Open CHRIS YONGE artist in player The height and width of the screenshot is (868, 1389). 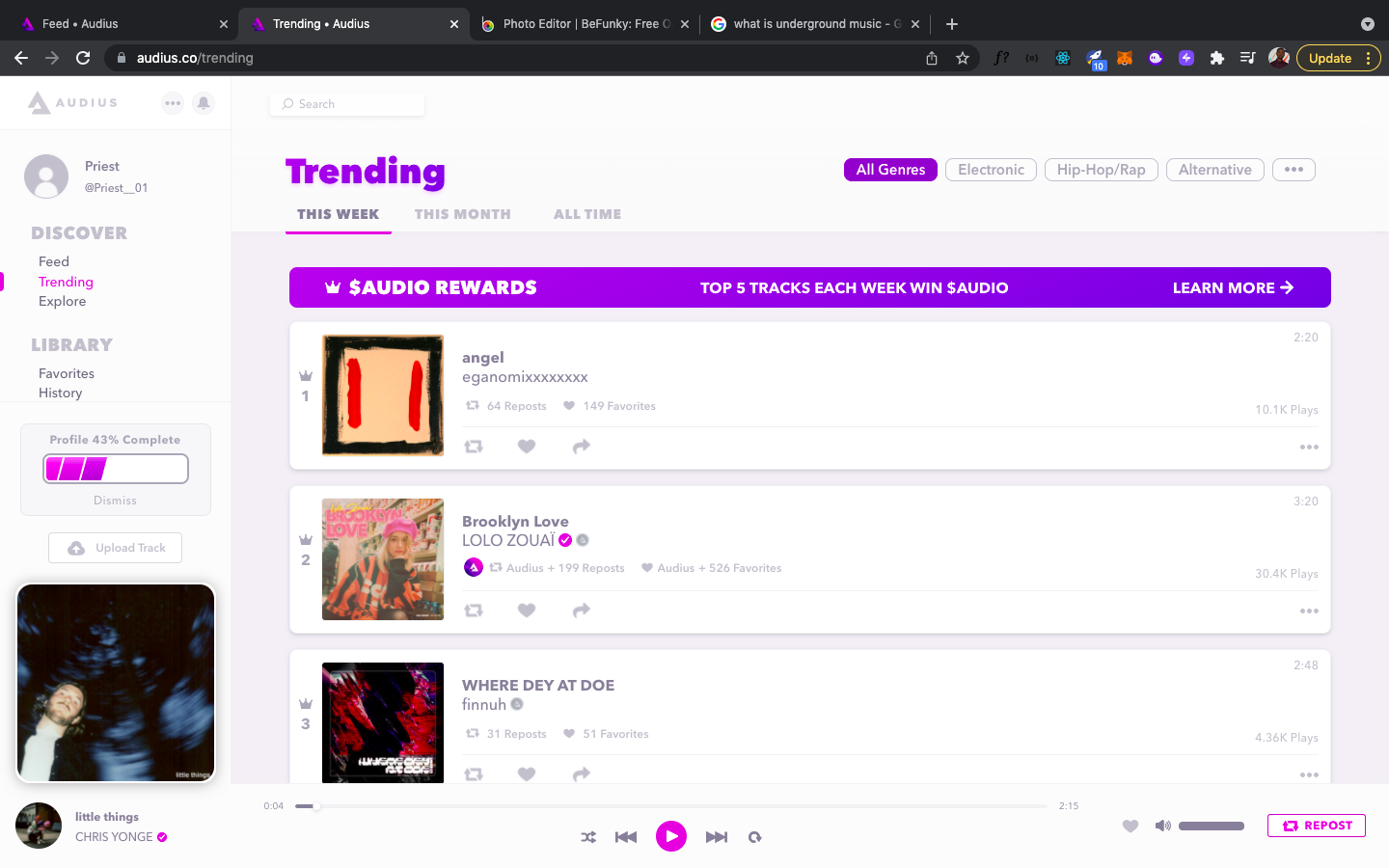114,837
